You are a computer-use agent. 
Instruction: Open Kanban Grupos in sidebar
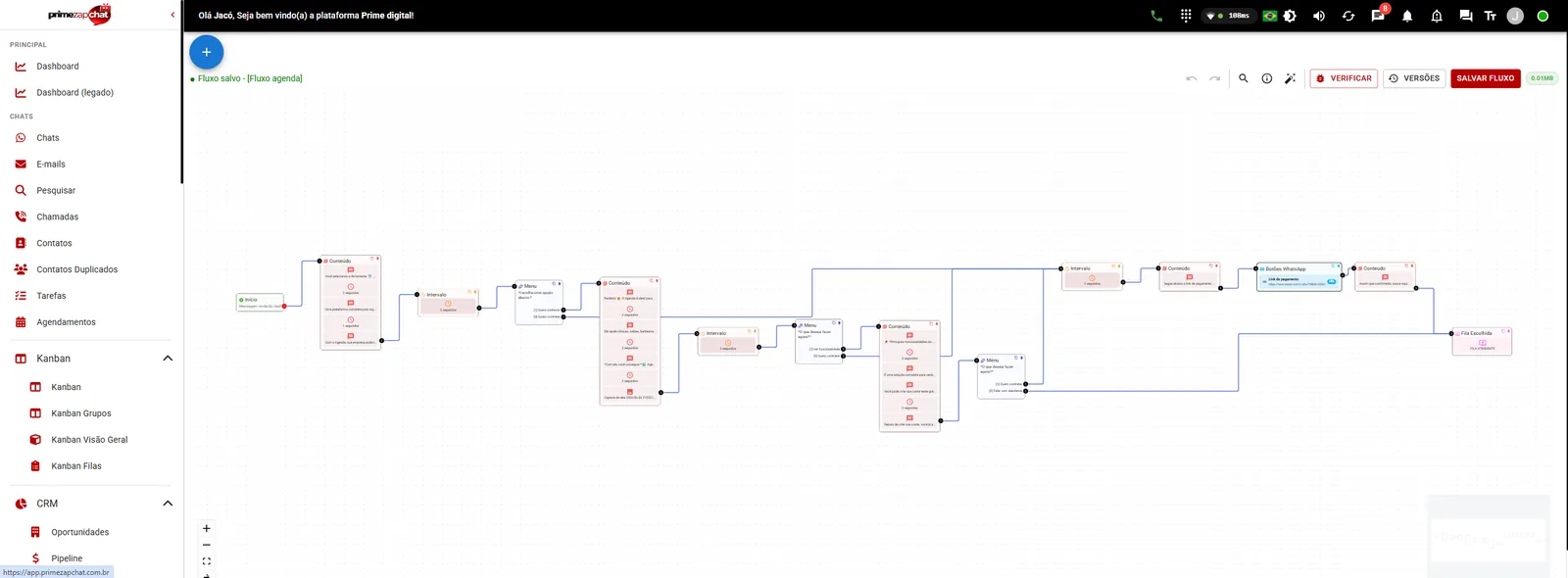tap(81, 414)
